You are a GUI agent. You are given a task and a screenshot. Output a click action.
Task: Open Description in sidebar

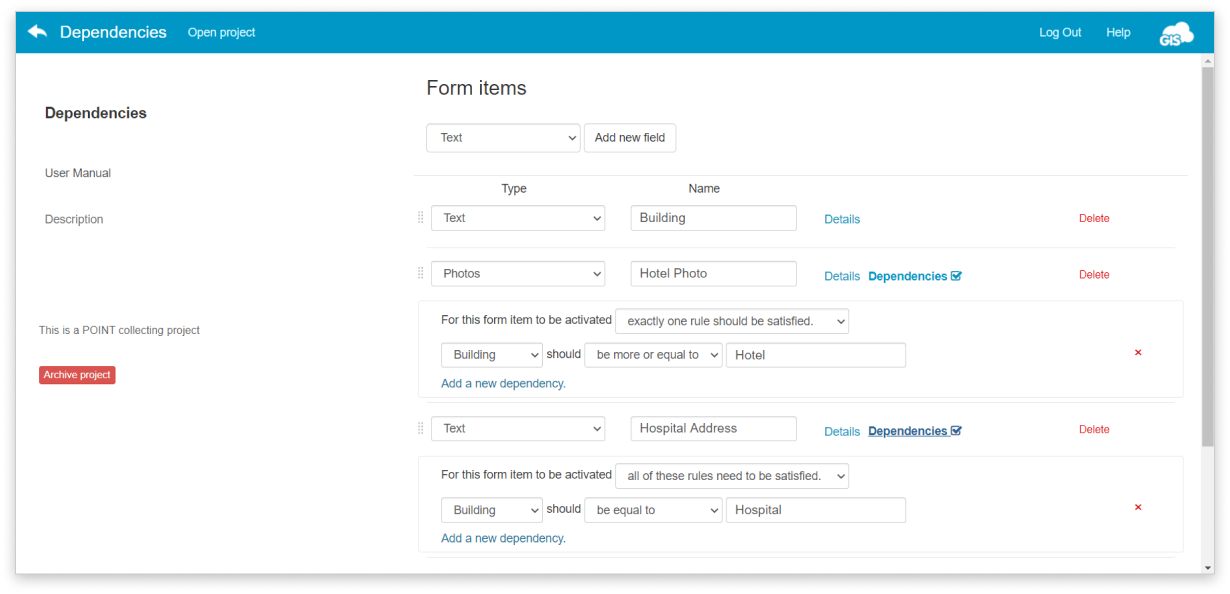coord(74,219)
